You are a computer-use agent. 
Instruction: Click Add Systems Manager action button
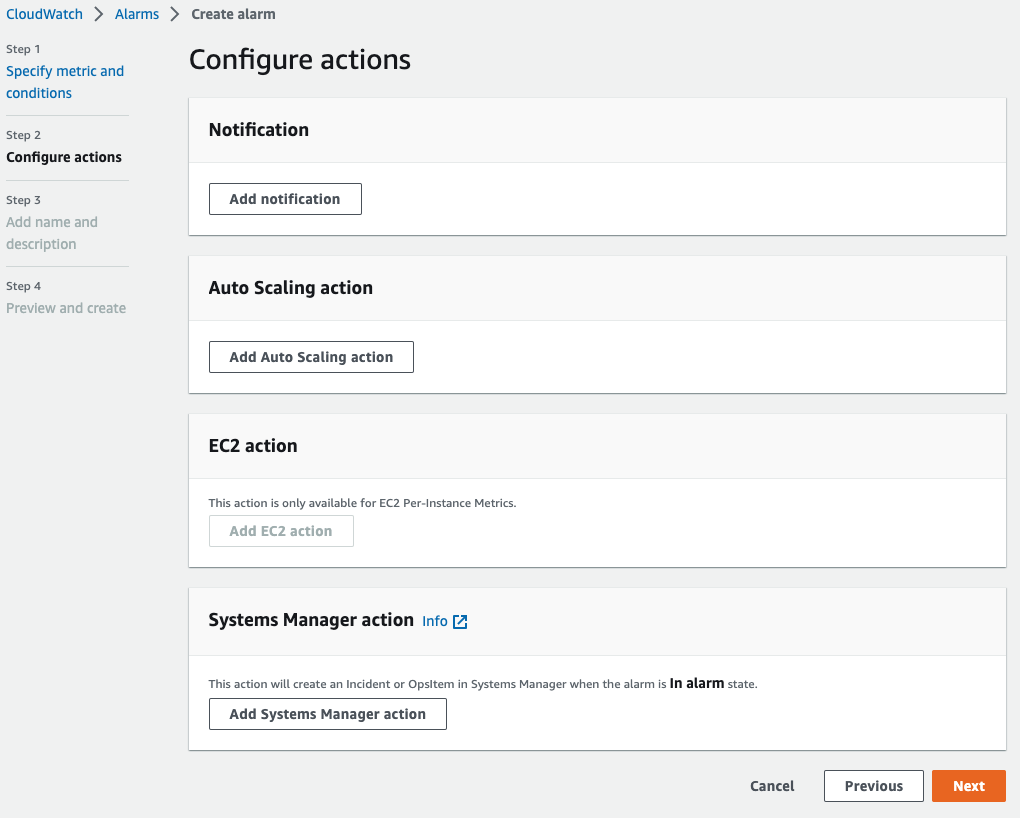[327, 714]
